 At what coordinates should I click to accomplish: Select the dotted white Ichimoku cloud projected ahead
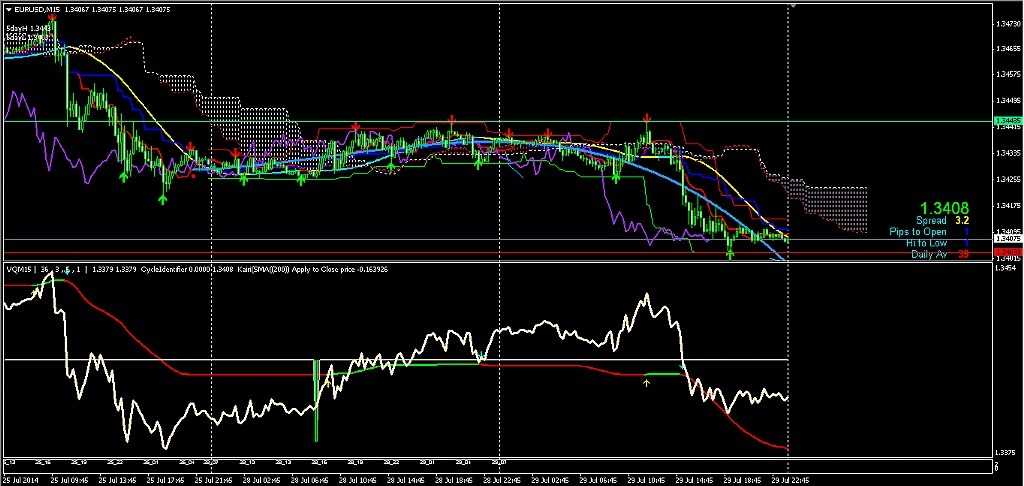point(830,205)
